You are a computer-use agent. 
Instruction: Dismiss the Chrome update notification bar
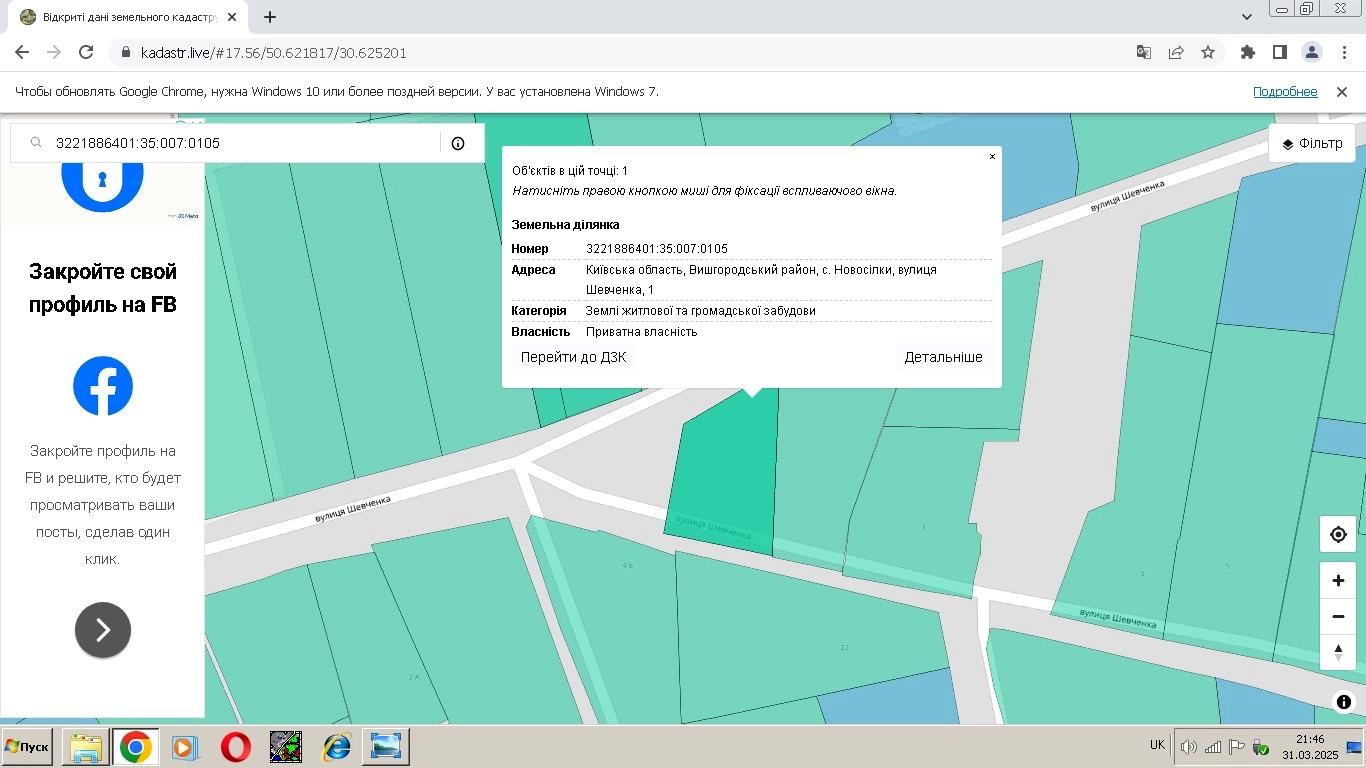[x=1342, y=92]
